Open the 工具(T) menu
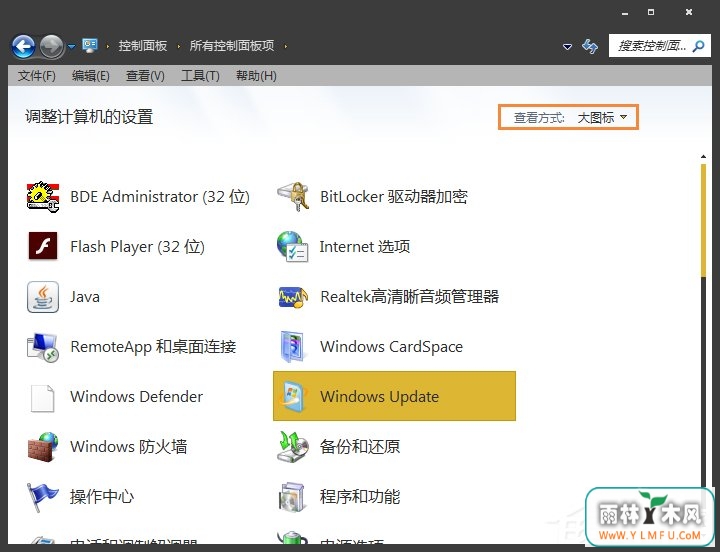Image resolution: width=720 pixels, height=552 pixels. click(200, 76)
